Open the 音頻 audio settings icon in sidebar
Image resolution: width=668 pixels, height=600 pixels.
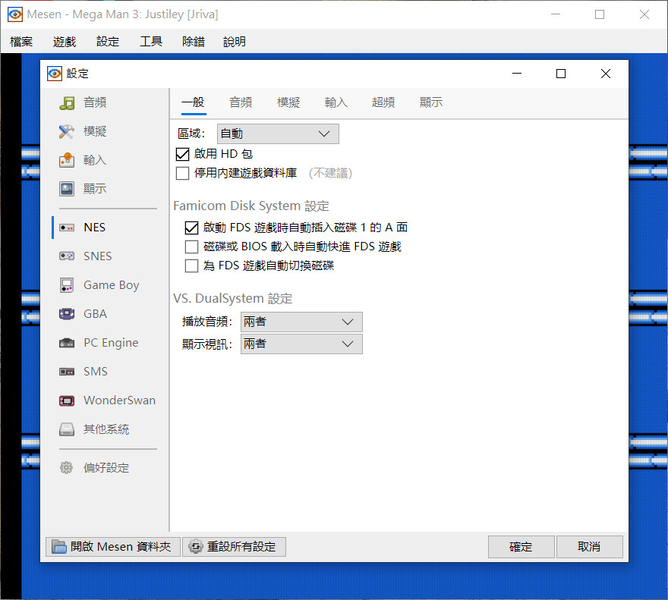(x=67, y=103)
